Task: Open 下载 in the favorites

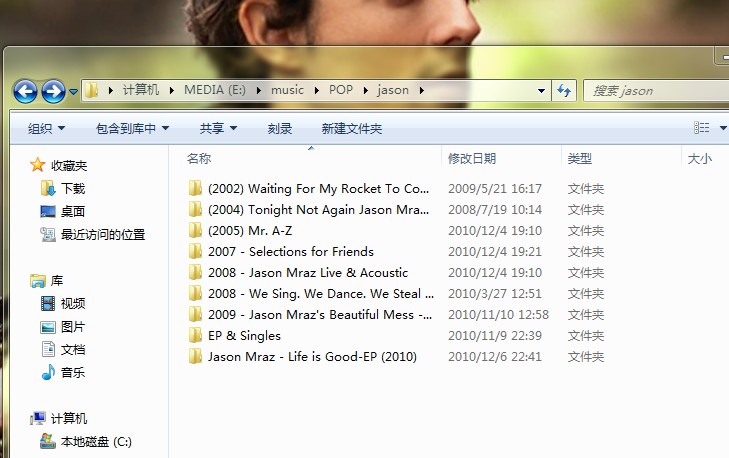Action: click(73, 188)
